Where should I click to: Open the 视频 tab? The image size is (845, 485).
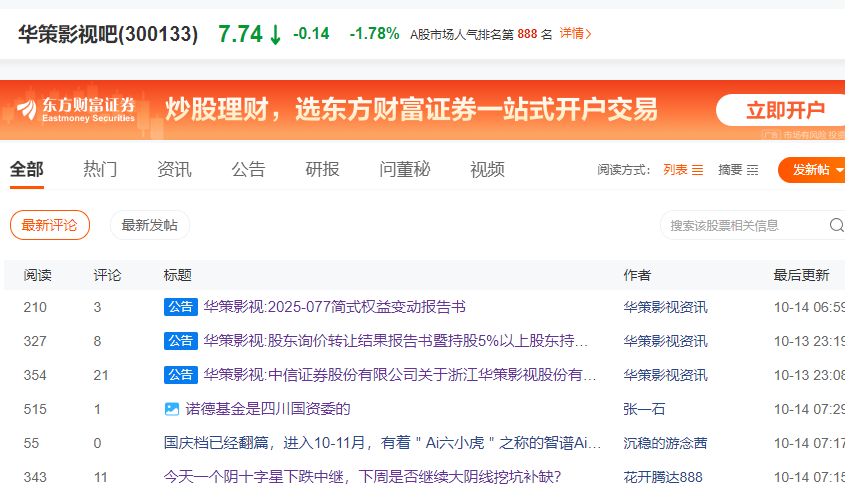pos(487,169)
